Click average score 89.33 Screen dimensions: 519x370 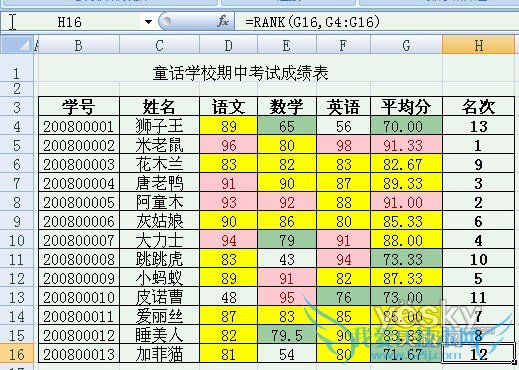[x=406, y=183]
